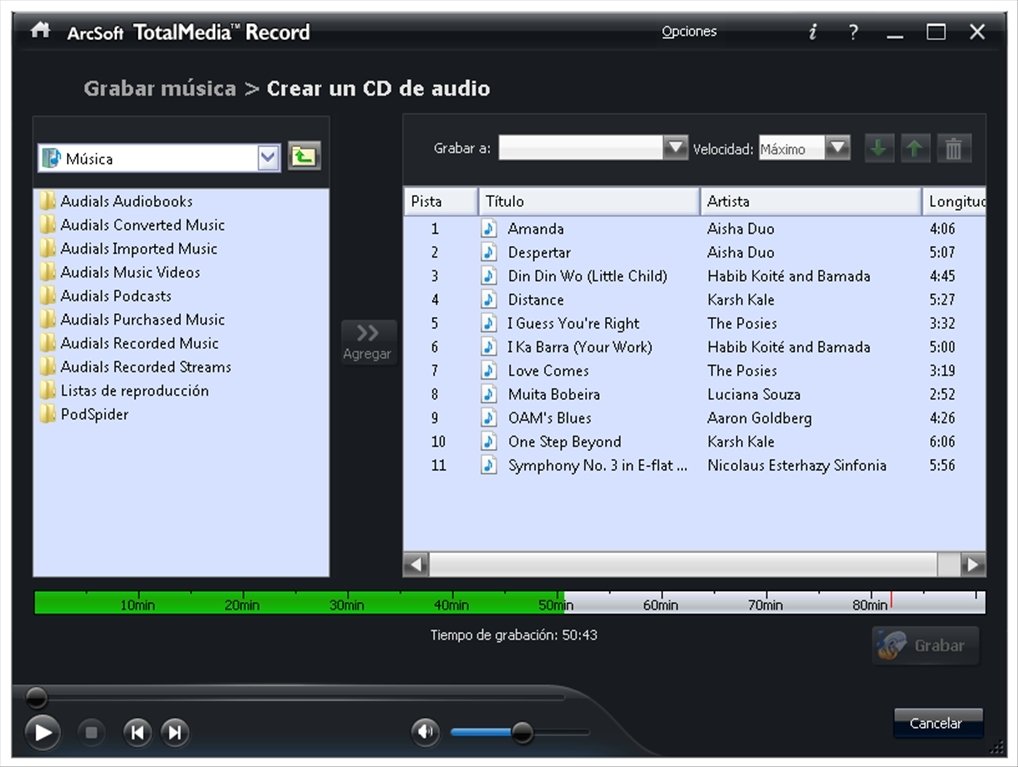This screenshot has width=1018, height=767.
Task: Go to the home screen icon
Action: point(40,30)
